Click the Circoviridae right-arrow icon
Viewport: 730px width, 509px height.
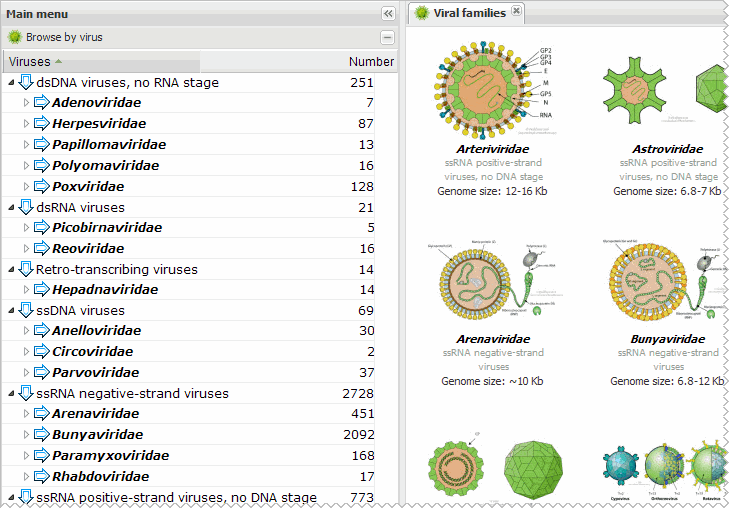click(x=41, y=351)
